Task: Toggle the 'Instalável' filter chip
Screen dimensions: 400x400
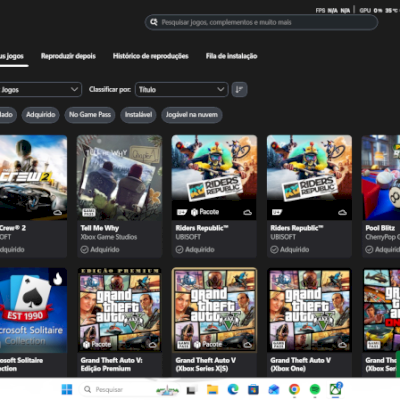Action: click(138, 115)
